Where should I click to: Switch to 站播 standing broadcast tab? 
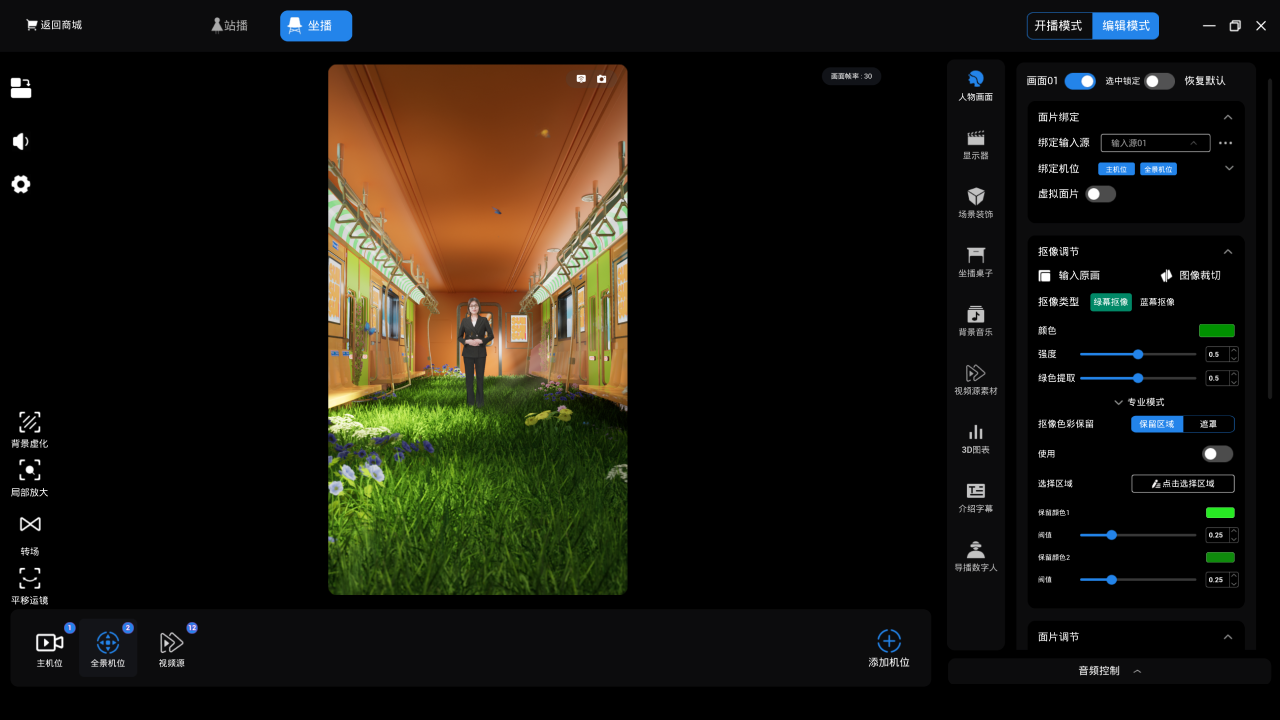click(x=229, y=26)
